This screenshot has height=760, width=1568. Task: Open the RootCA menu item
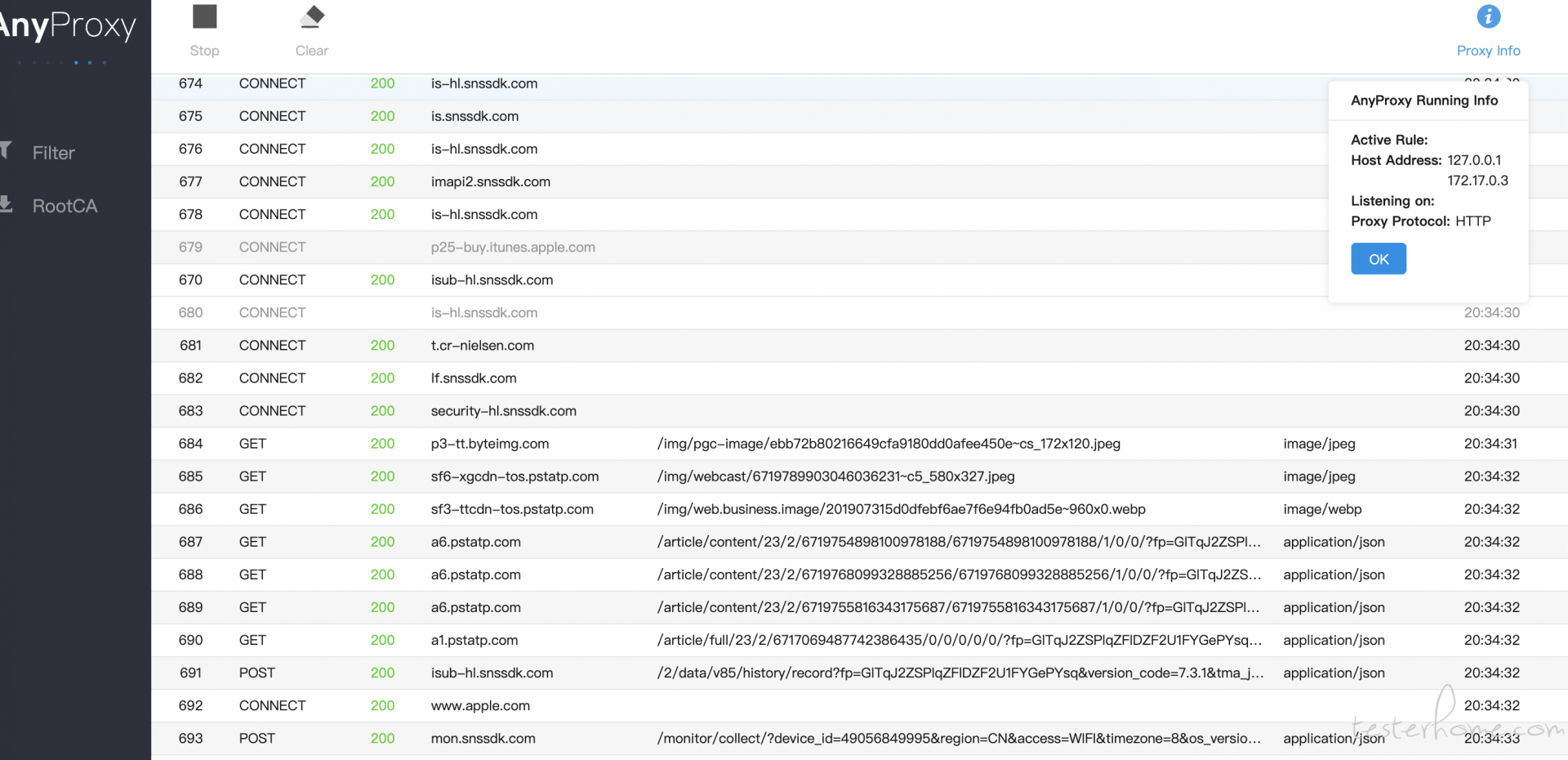pos(65,206)
